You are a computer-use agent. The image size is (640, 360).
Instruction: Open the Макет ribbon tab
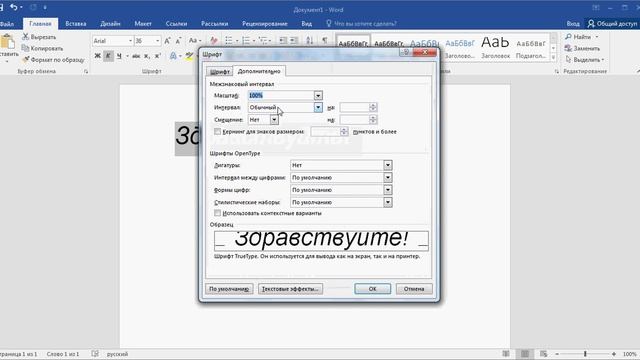pyautogui.click(x=143, y=24)
